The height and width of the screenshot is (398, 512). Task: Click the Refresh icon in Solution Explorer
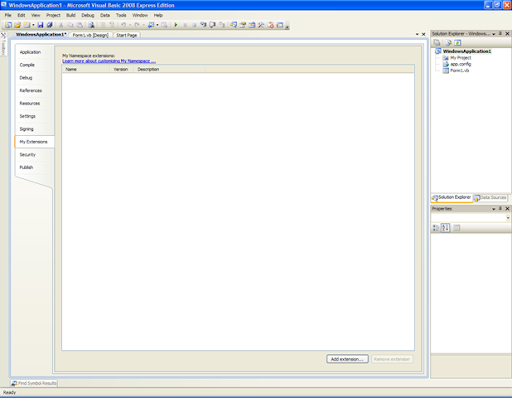pos(458,43)
